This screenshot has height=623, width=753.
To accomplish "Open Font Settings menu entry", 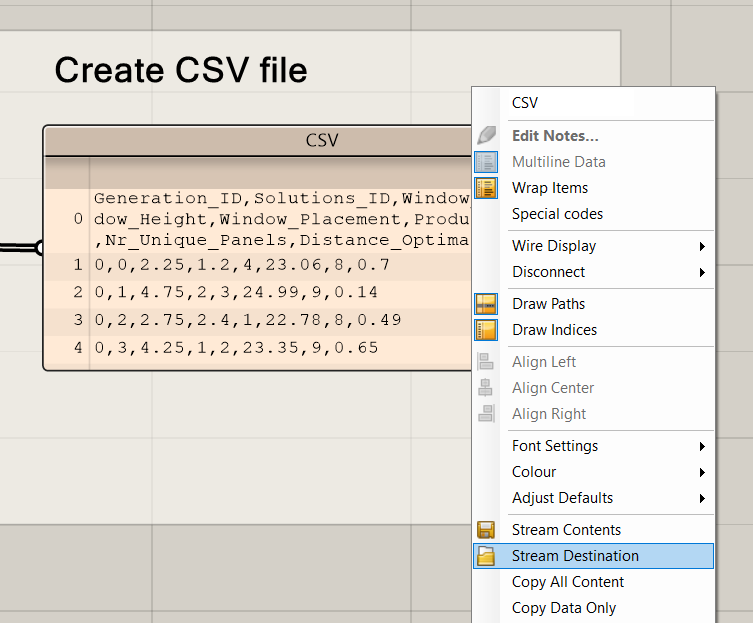I will click(594, 446).
